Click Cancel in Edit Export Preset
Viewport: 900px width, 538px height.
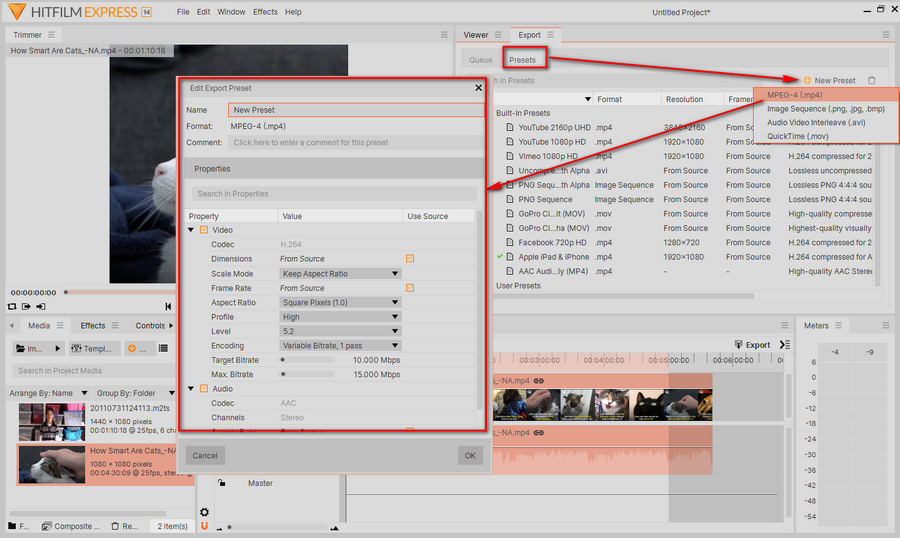click(205, 456)
